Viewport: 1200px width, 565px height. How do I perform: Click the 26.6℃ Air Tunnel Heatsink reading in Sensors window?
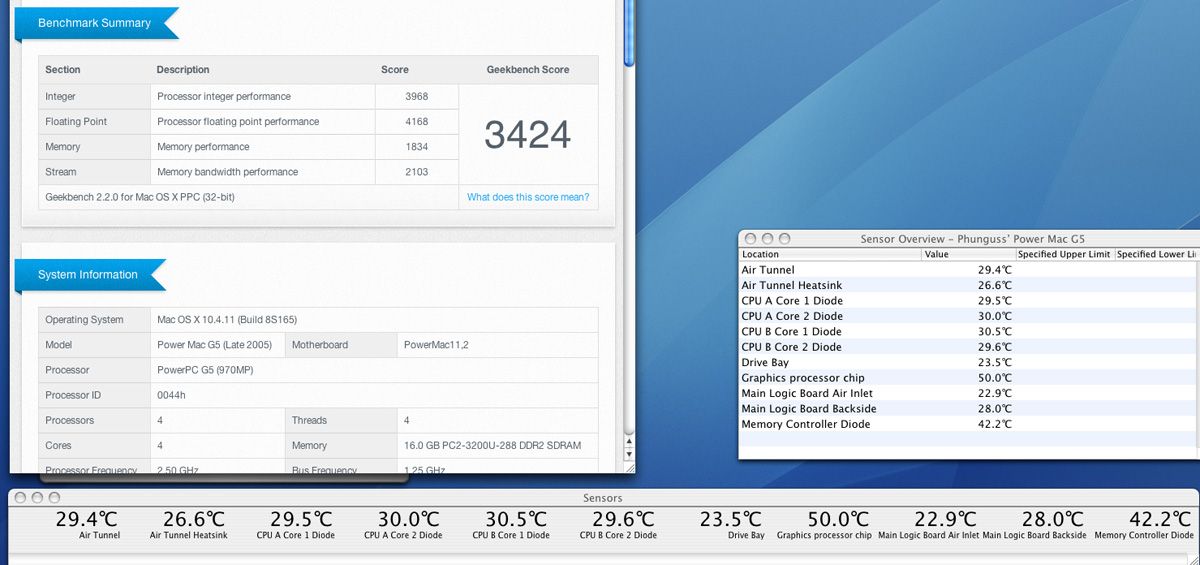click(194, 520)
